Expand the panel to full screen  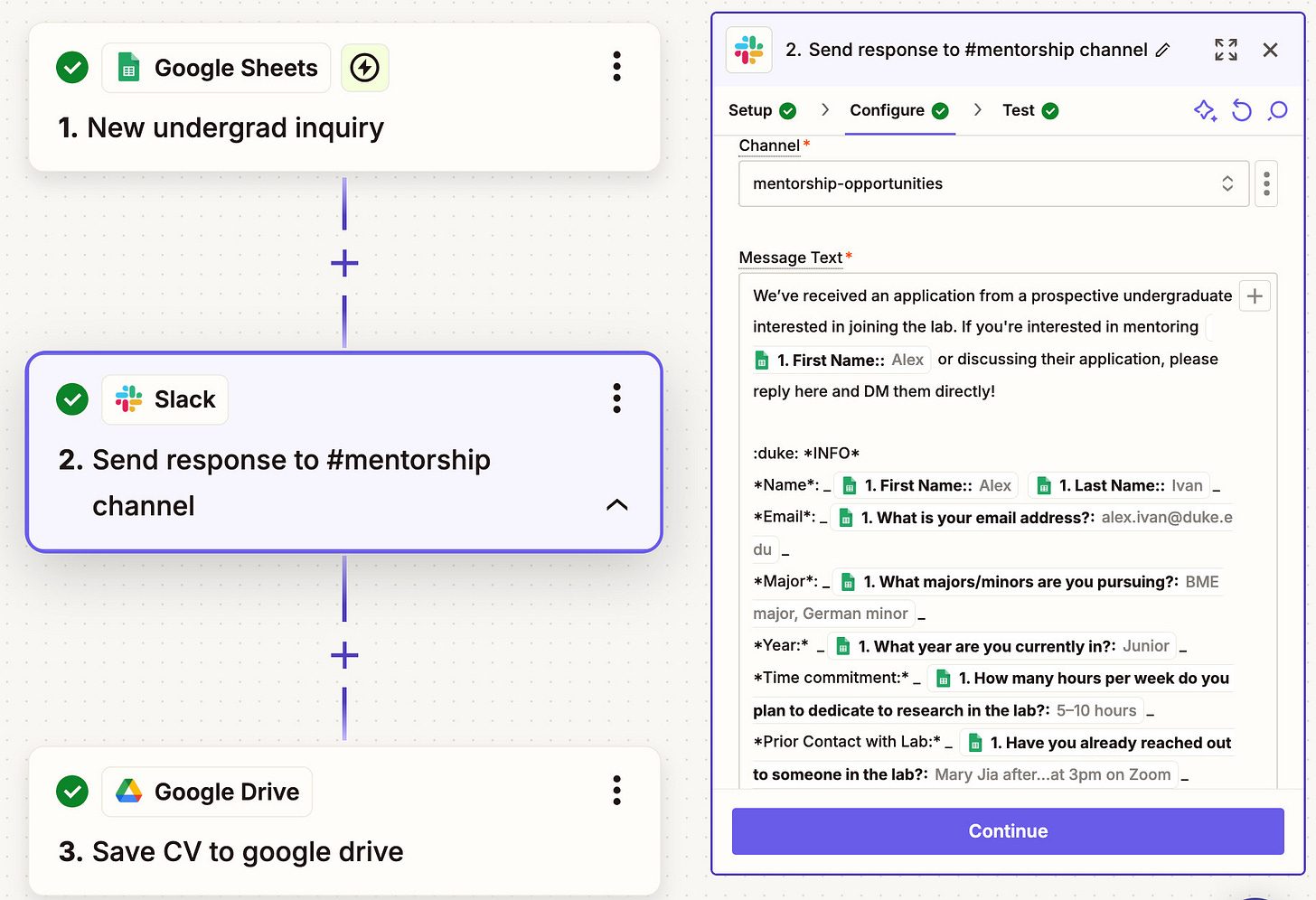(x=1226, y=50)
